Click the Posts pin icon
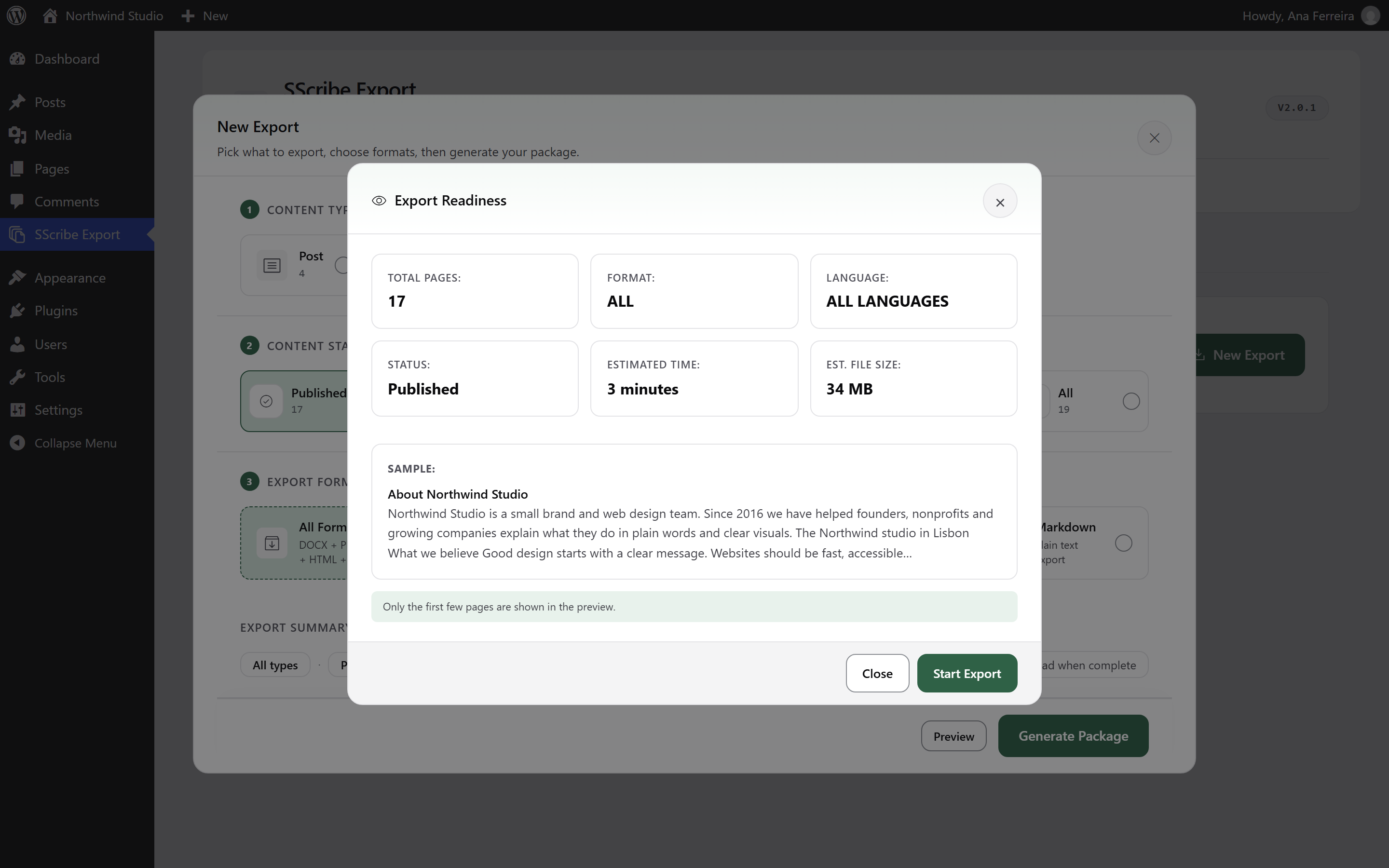This screenshot has width=1389, height=868. 17,102
